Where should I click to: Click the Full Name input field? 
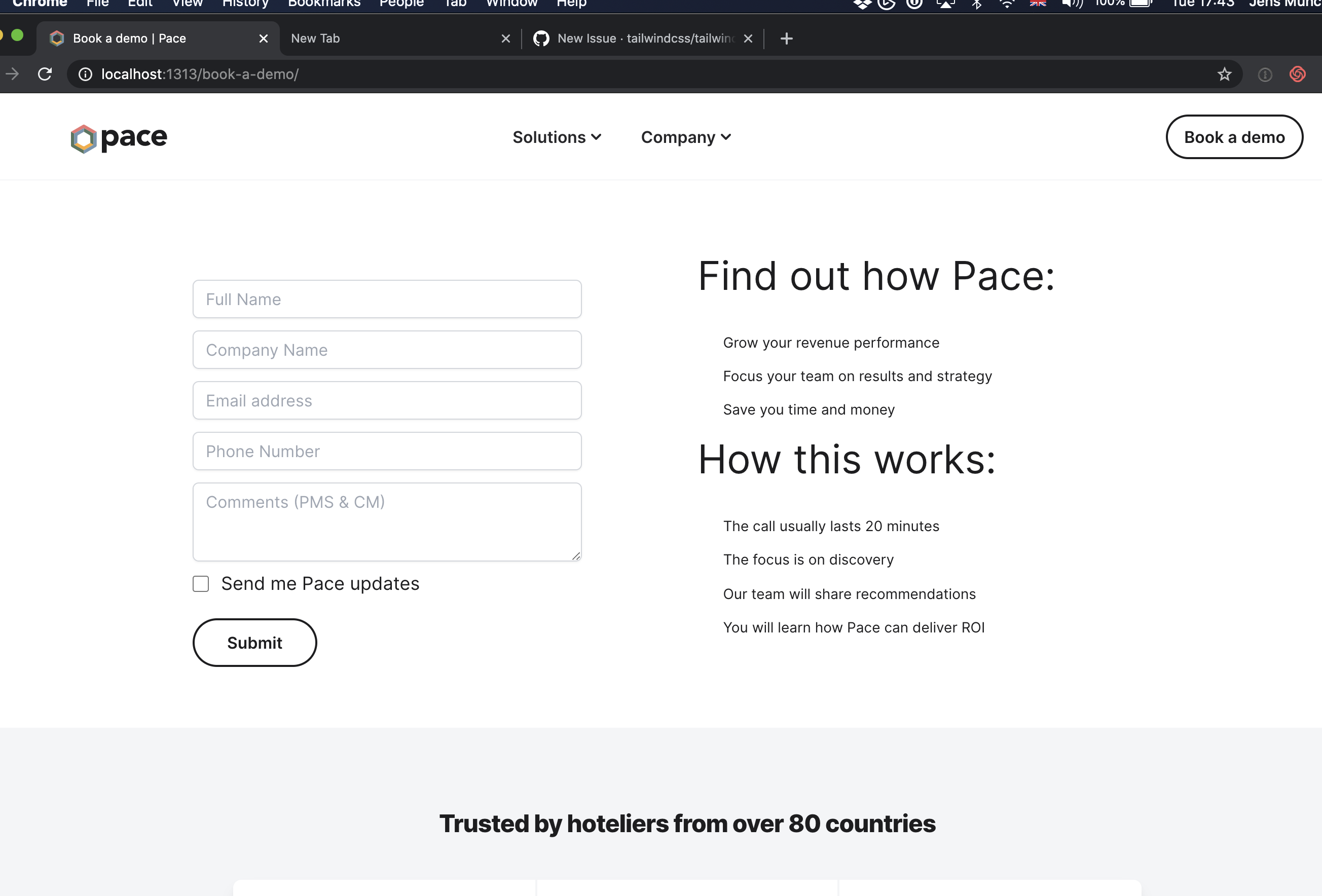click(386, 298)
